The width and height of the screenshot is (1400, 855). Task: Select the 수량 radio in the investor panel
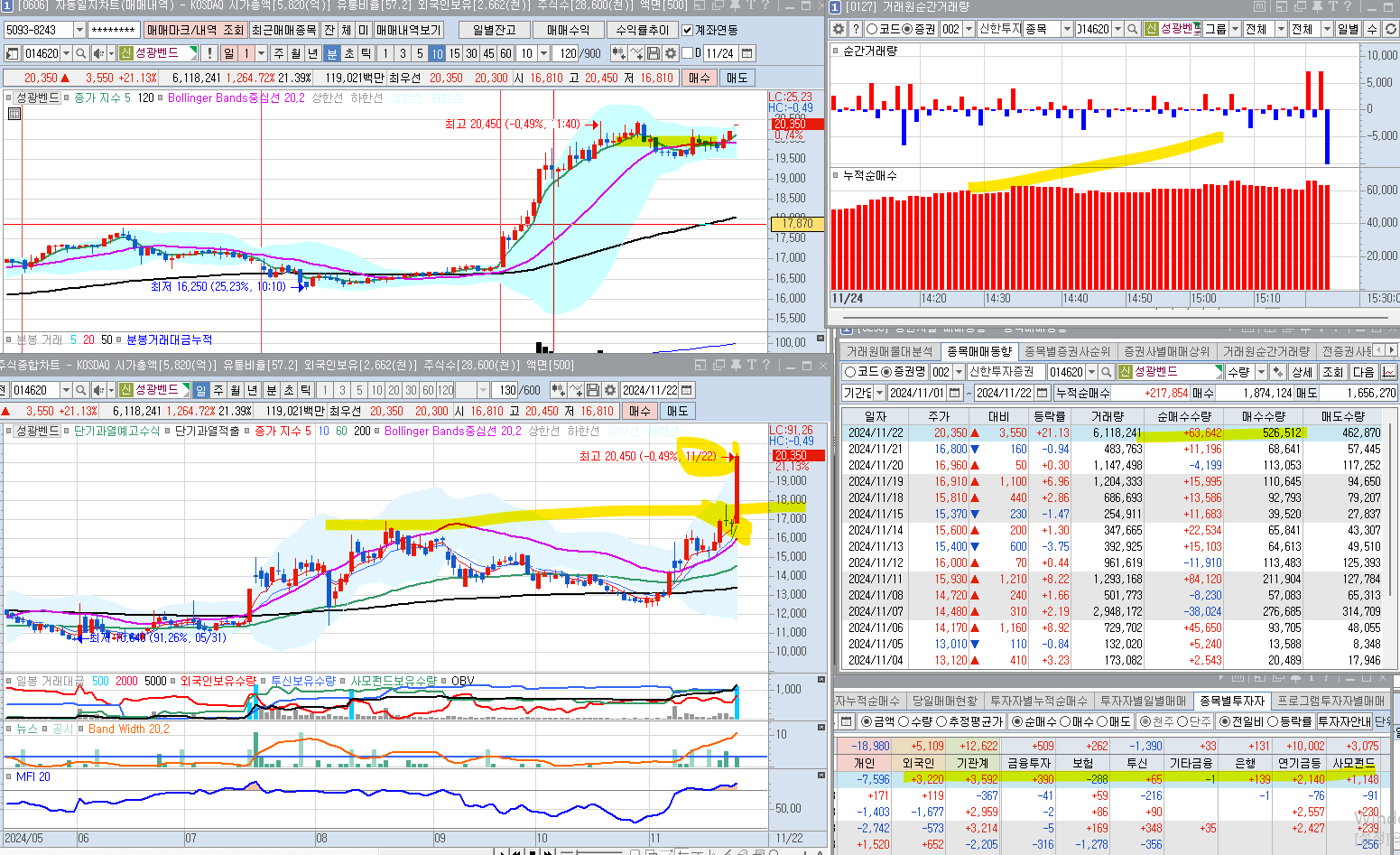tap(904, 721)
